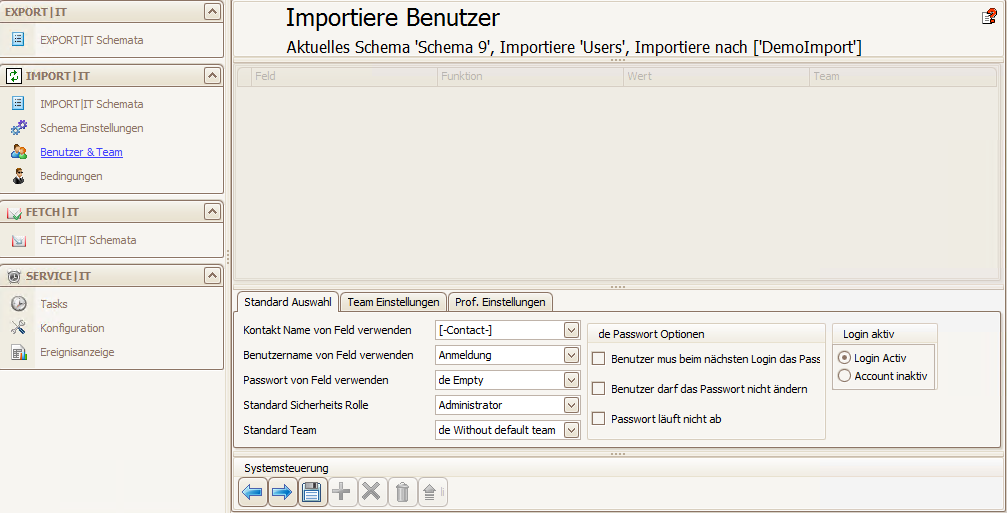Add entry with the plus button
The height and width of the screenshot is (513, 1007).
342,492
